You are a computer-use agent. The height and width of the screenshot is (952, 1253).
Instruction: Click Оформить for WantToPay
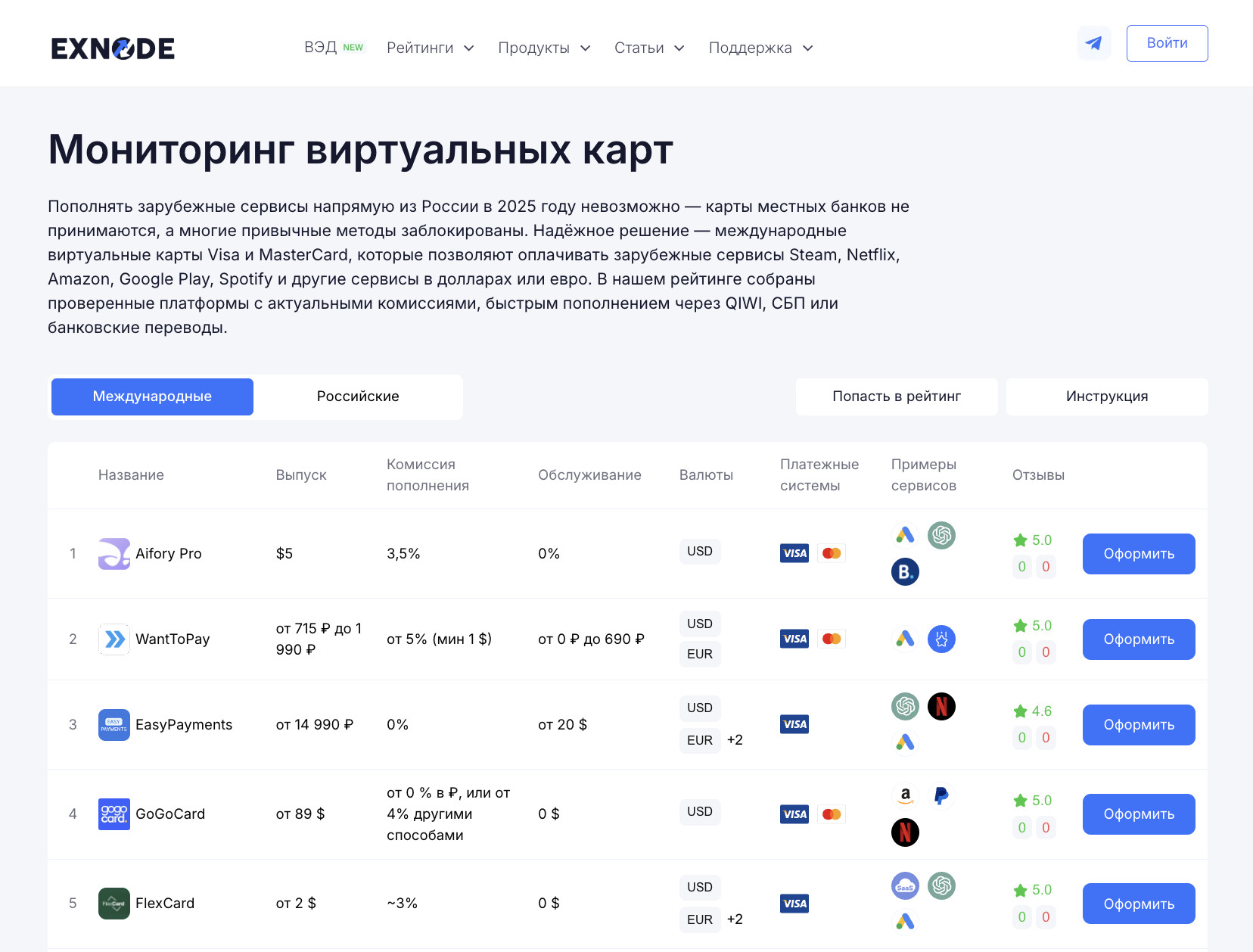pos(1139,639)
